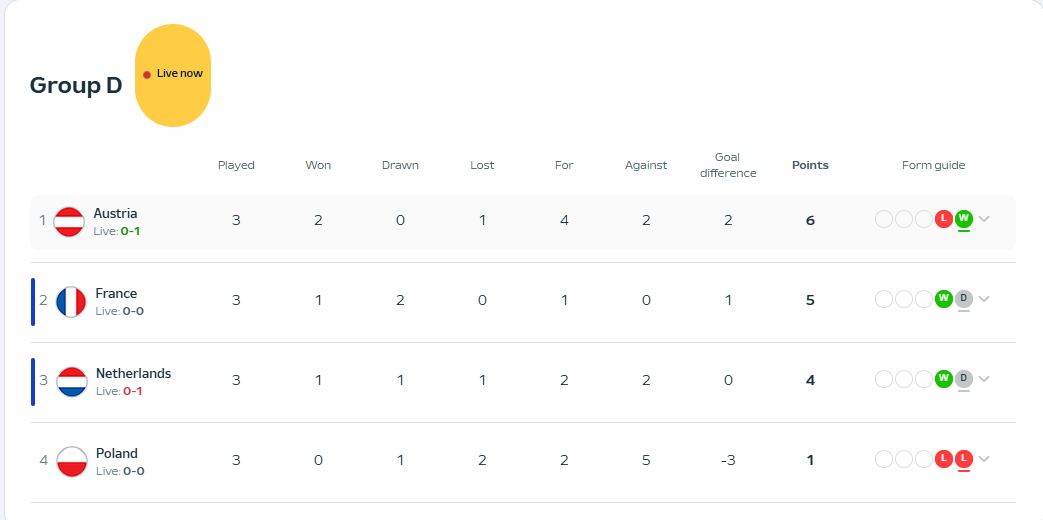1043x520 pixels.
Task: Click the Goal difference column header
Action: (x=728, y=165)
